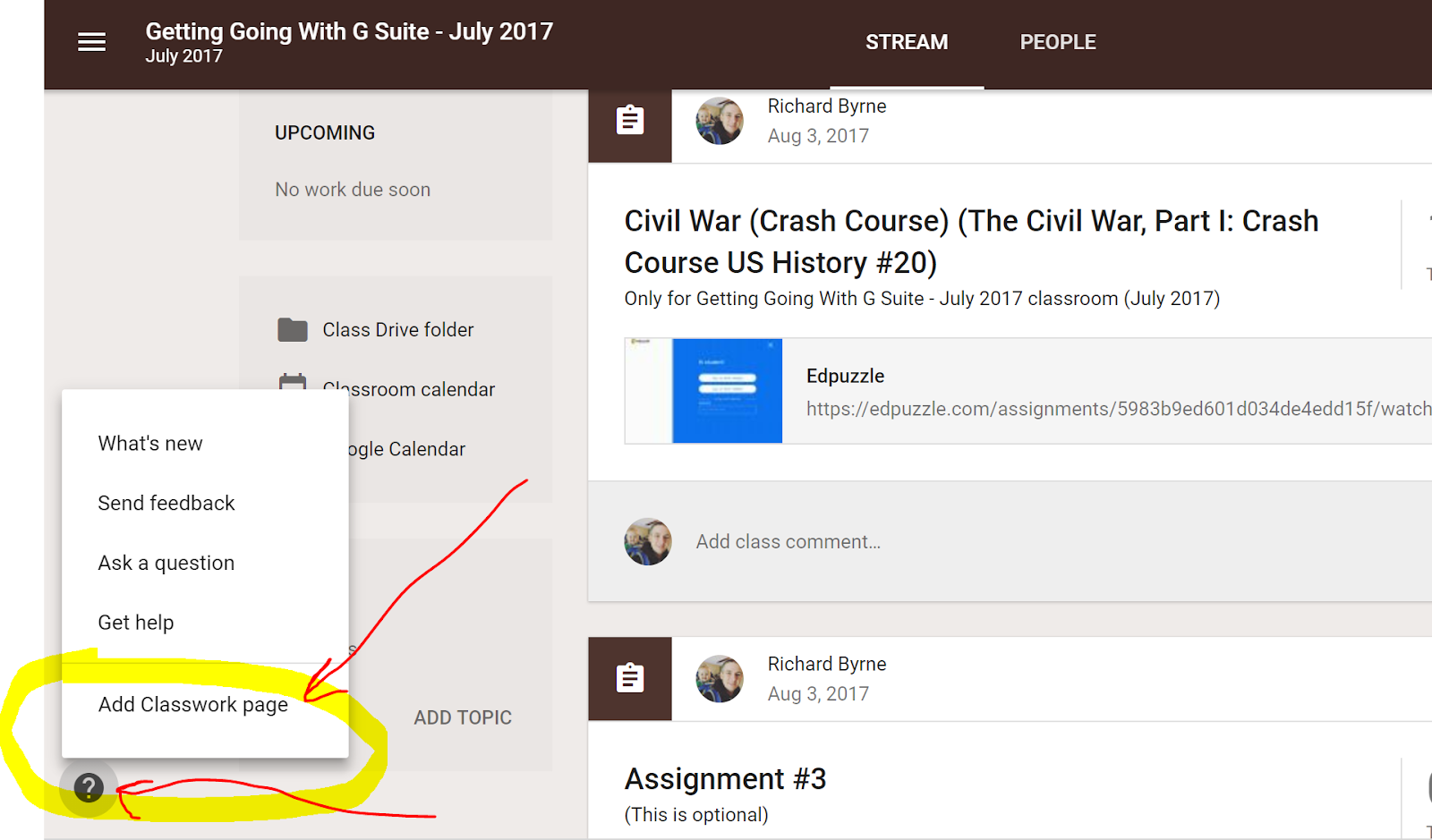Click the clipboard icon on Assignment #3 post
The width and height of the screenshot is (1432, 840).
pyautogui.click(x=629, y=678)
